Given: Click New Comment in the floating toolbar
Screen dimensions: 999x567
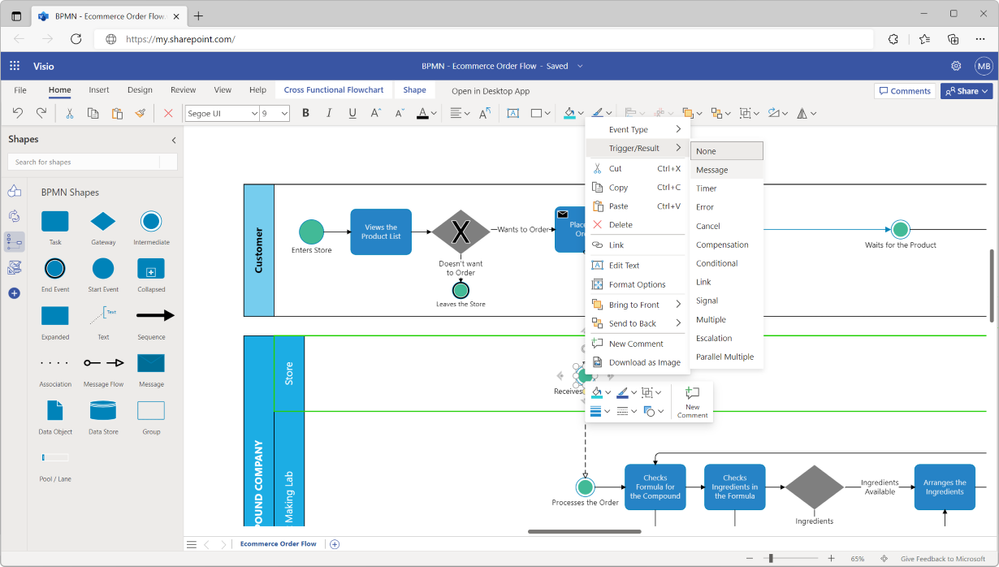Looking at the screenshot, I should 693,402.
